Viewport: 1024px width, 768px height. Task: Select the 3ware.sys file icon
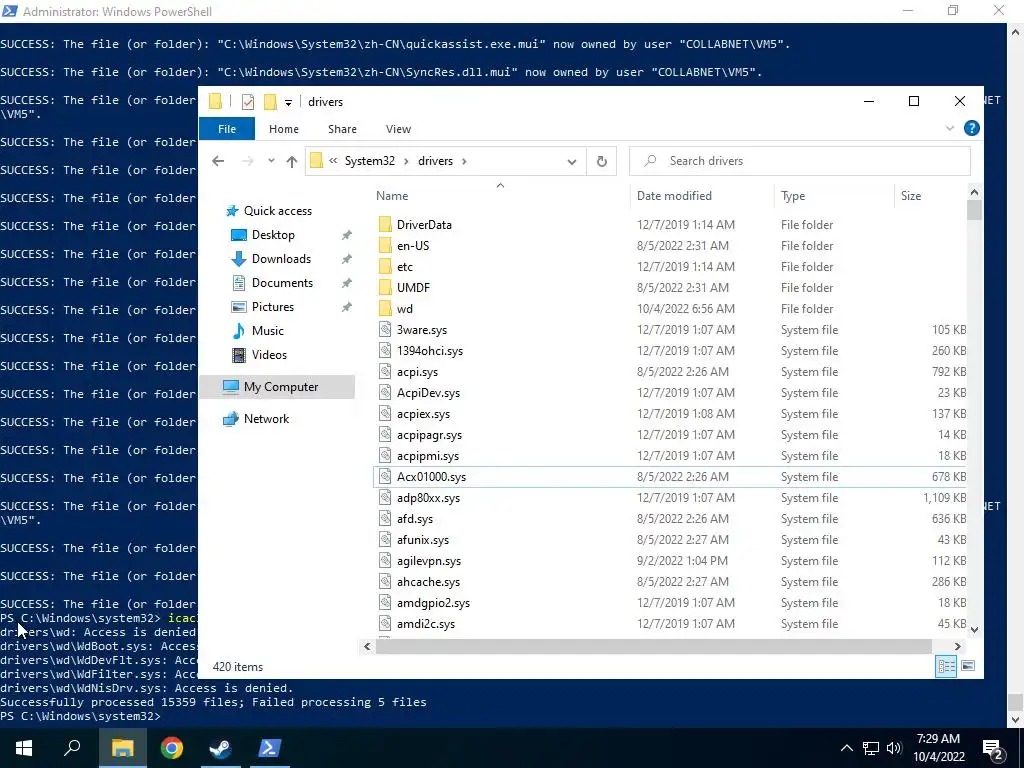[x=385, y=330]
